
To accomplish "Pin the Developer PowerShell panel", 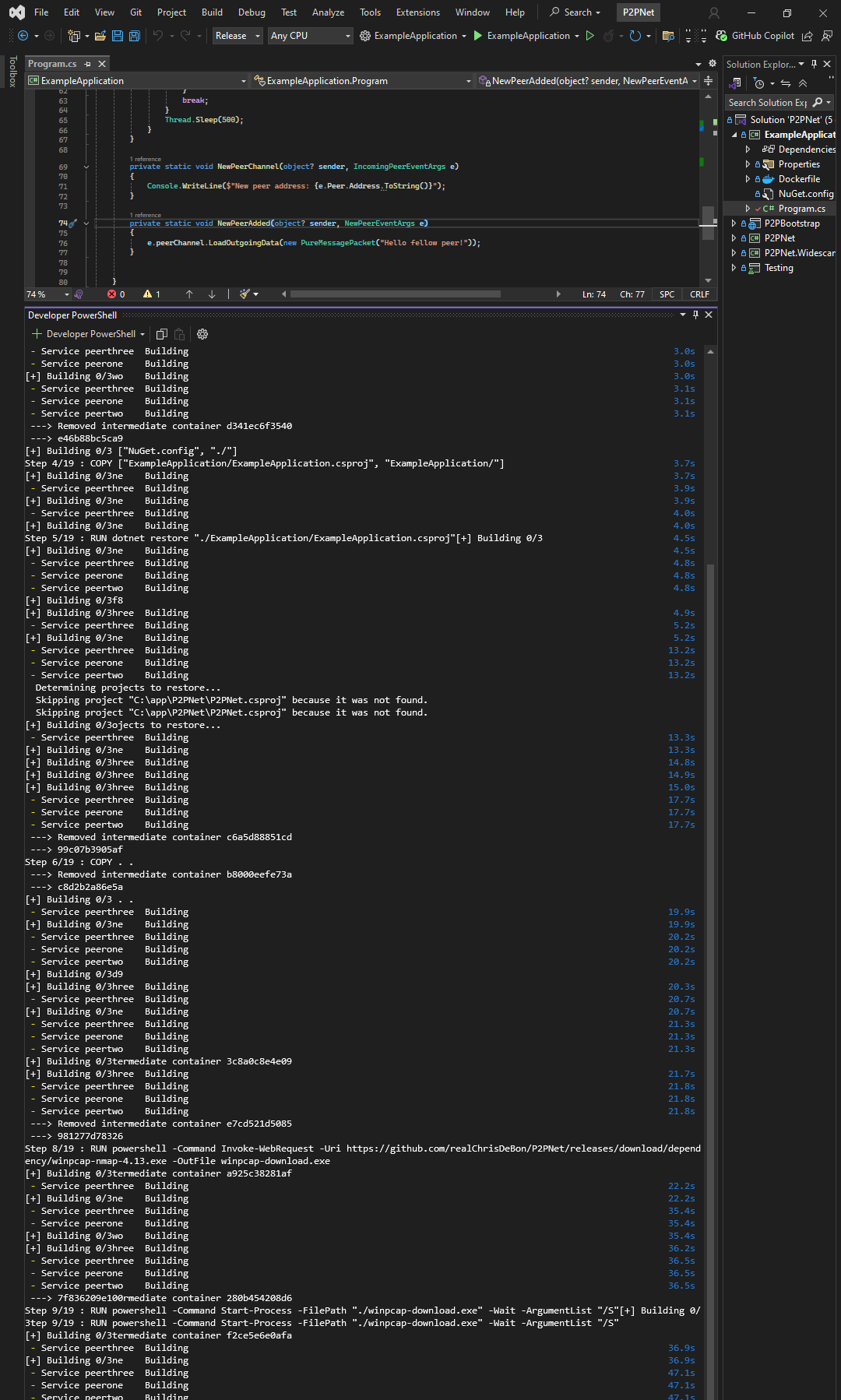I will [695, 315].
